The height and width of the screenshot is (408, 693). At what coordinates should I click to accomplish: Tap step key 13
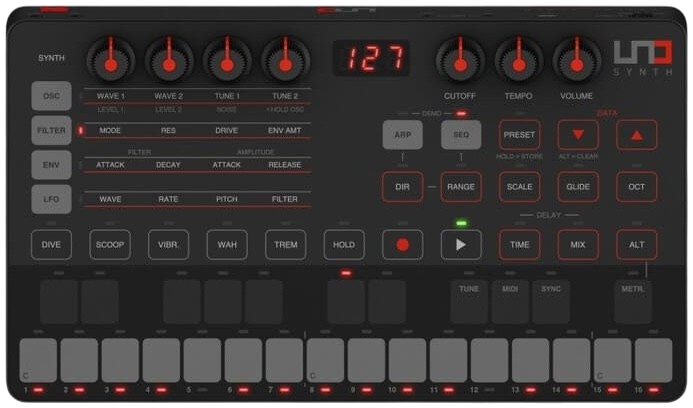click(531, 360)
